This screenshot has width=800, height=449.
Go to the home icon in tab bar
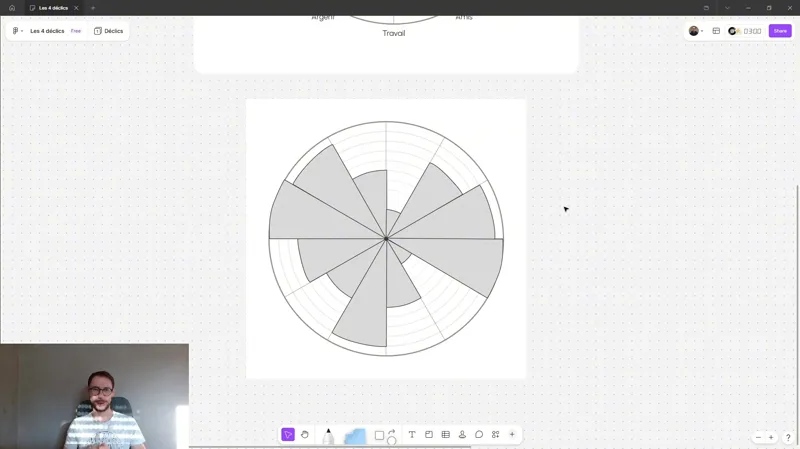coord(12,8)
